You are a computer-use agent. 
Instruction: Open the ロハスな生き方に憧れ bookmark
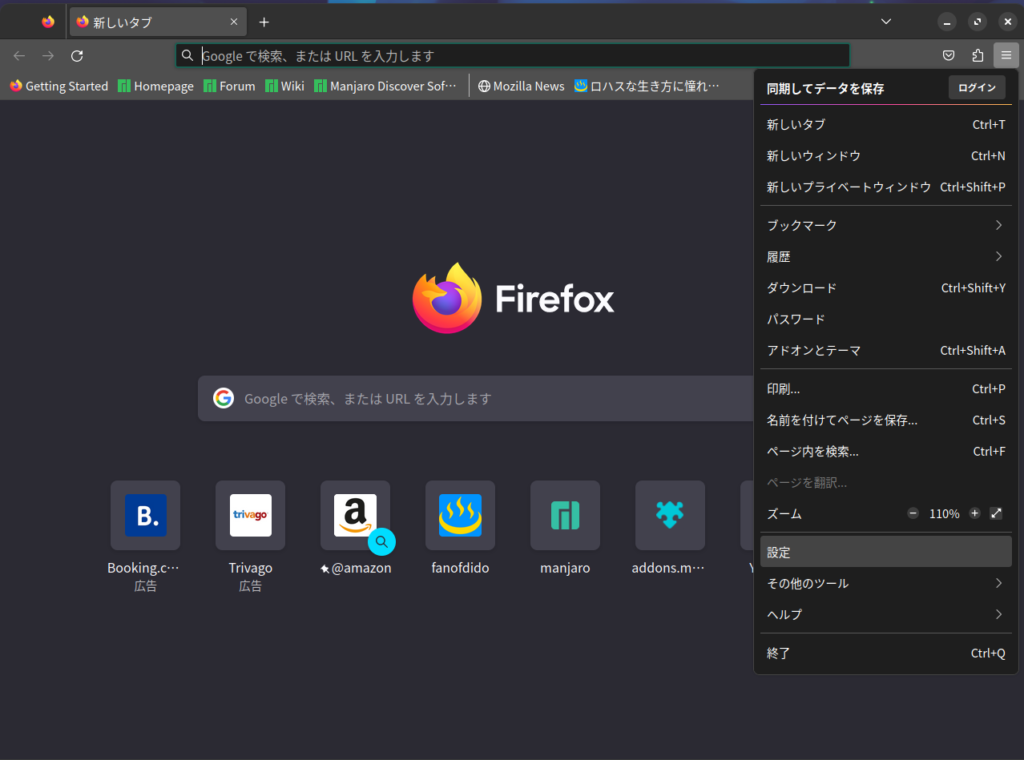[647, 86]
